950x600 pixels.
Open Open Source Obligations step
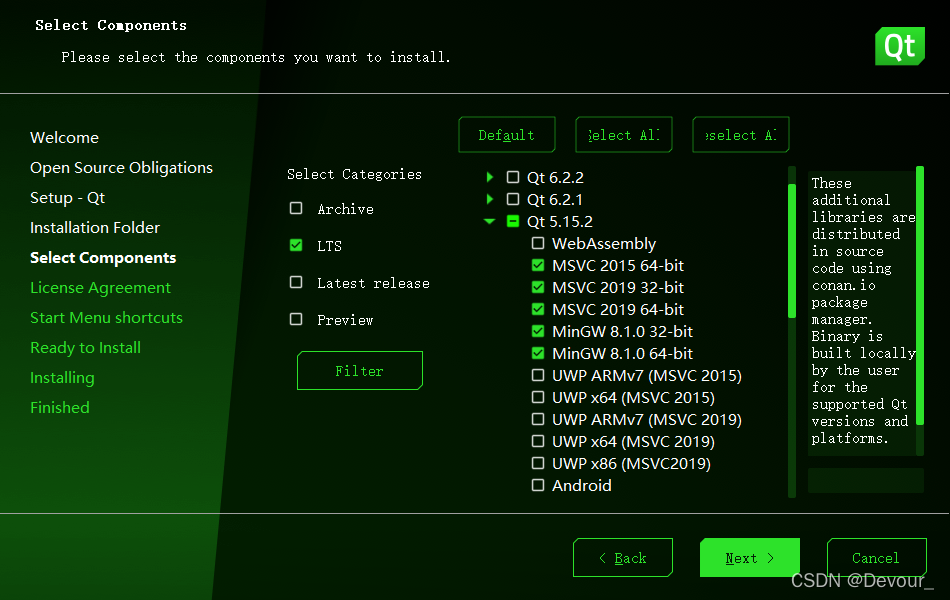121,168
